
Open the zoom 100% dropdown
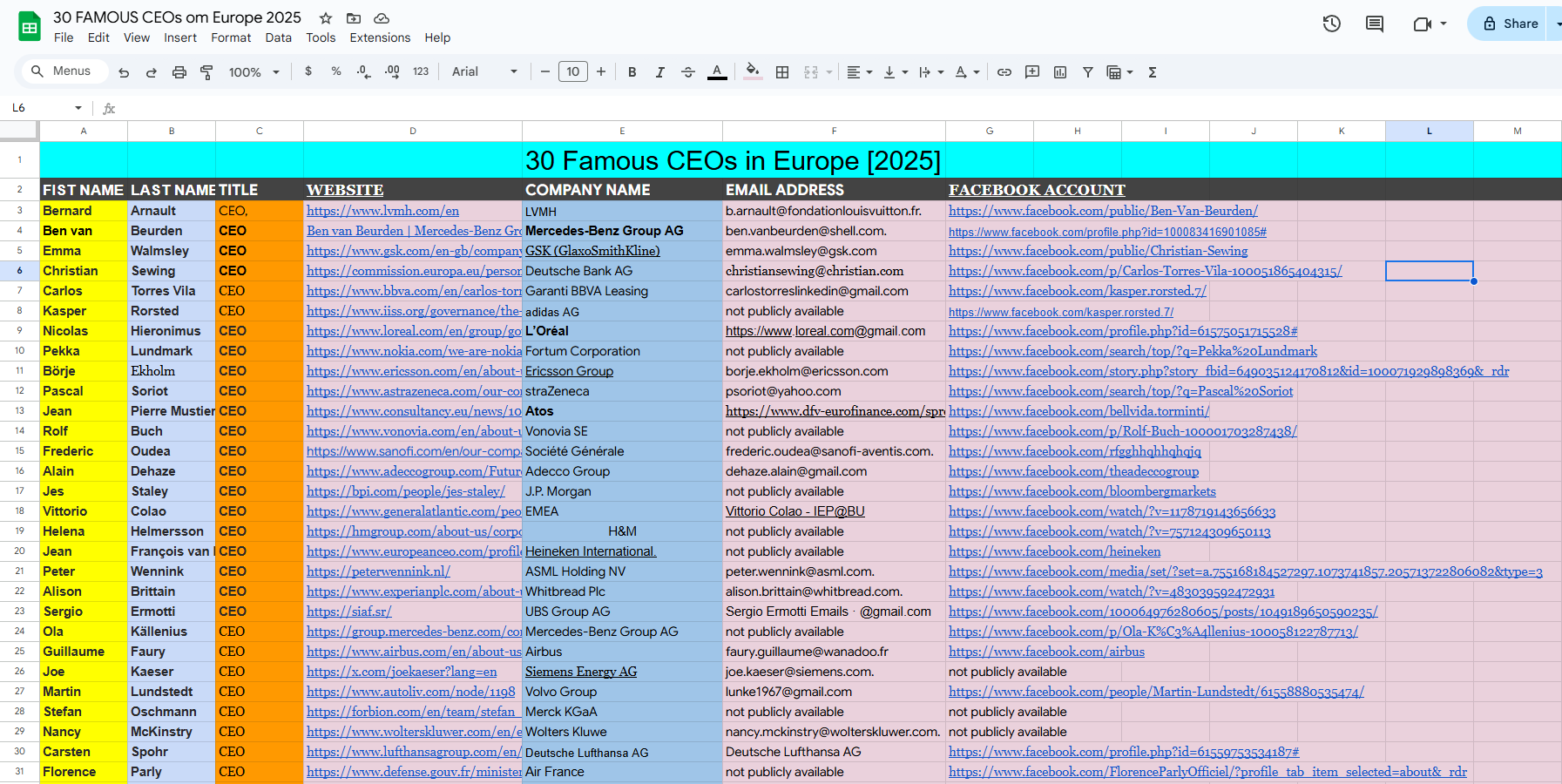(254, 72)
